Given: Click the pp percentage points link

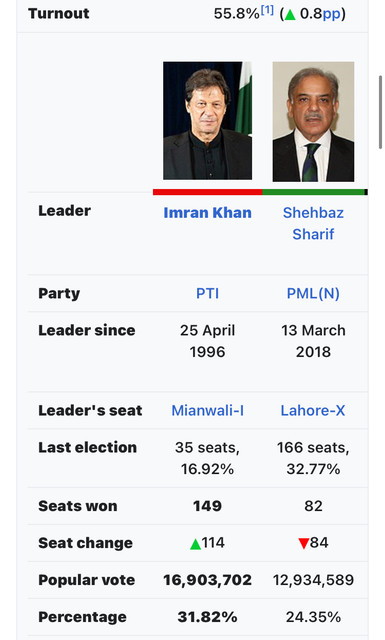Looking at the screenshot, I should pos(331,14).
